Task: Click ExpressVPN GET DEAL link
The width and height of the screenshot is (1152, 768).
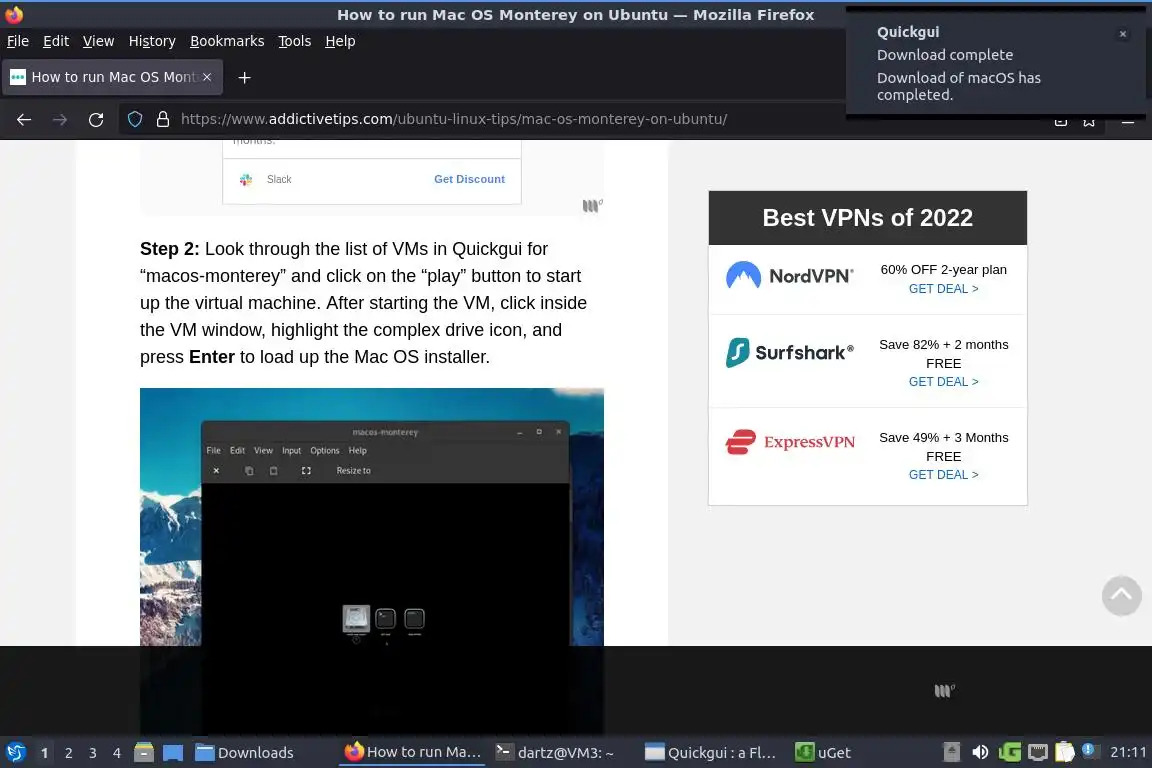Action: pyautogui.click(x=943, y=475)
